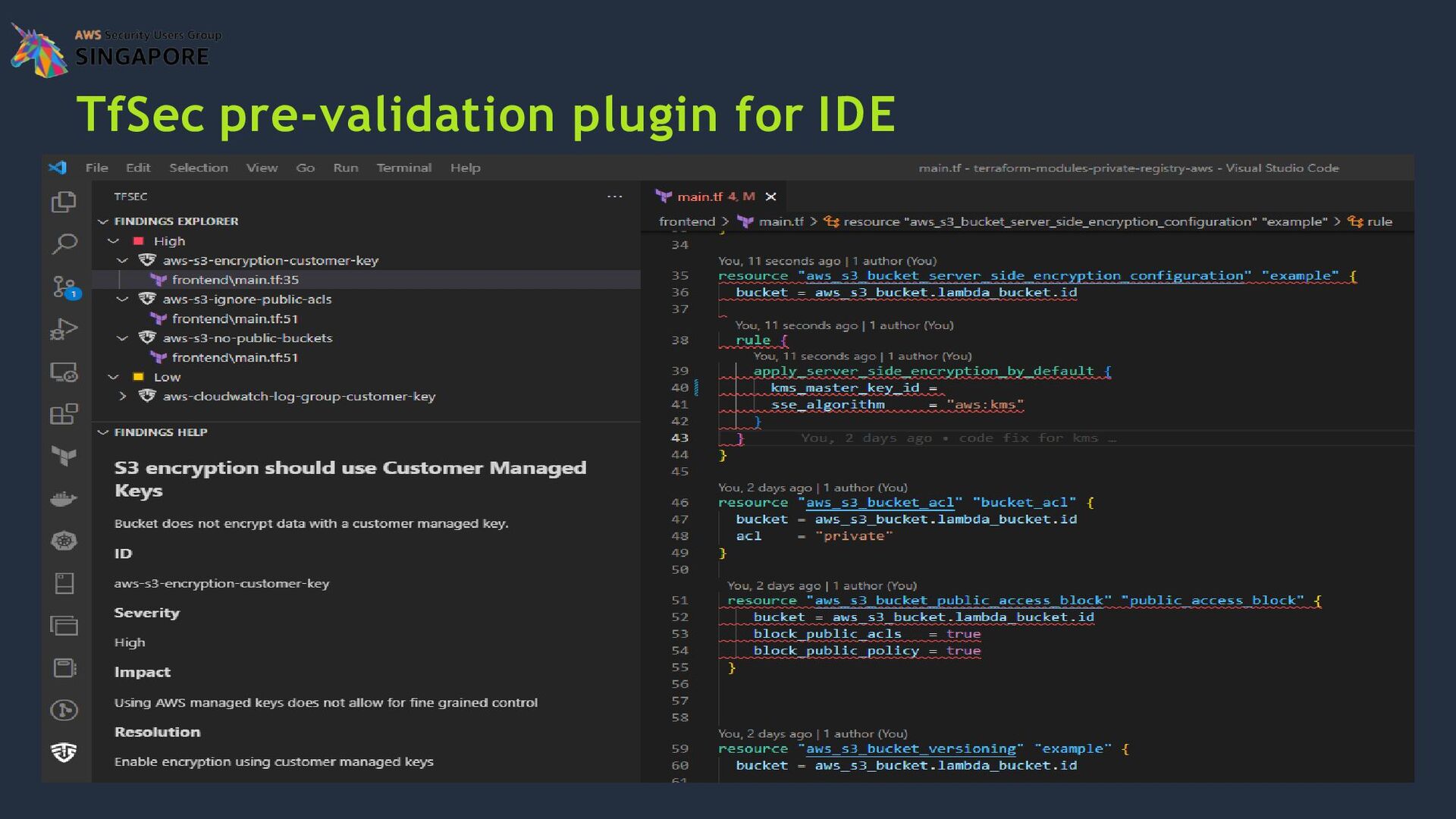Image resolution: width=1456 pixels, height=819 pixels.
Task: Open the tfsec shield view icon
Action: pyautogui.click(x=64, y=752)
